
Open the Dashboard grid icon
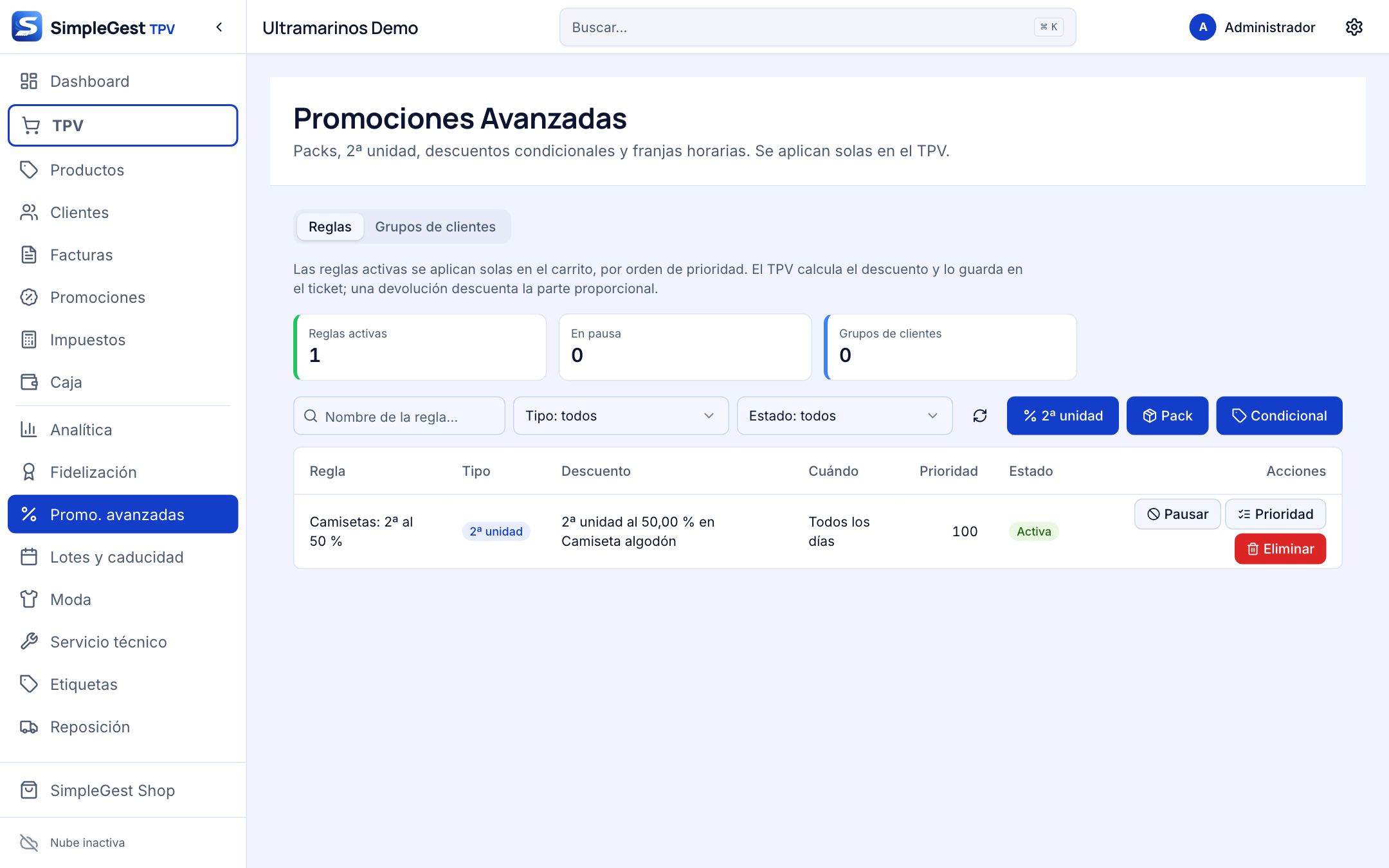[29, 81]
